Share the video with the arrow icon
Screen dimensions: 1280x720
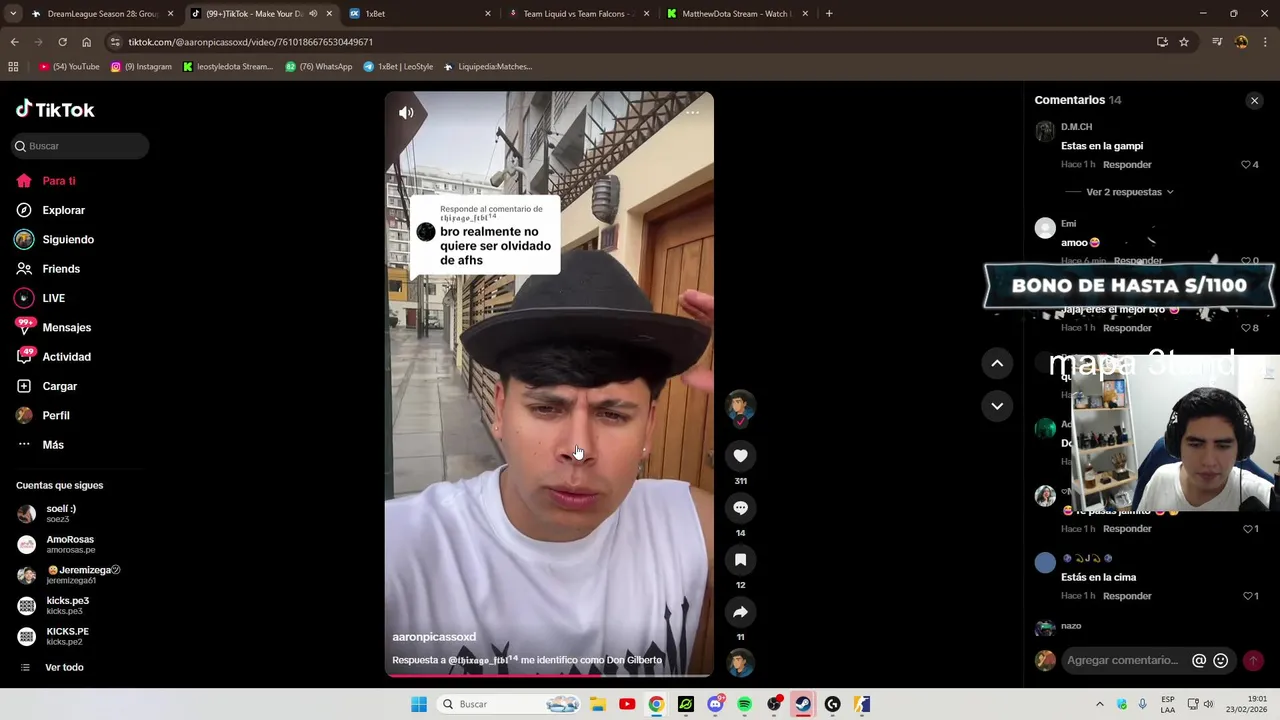click(x=740, y=612)
